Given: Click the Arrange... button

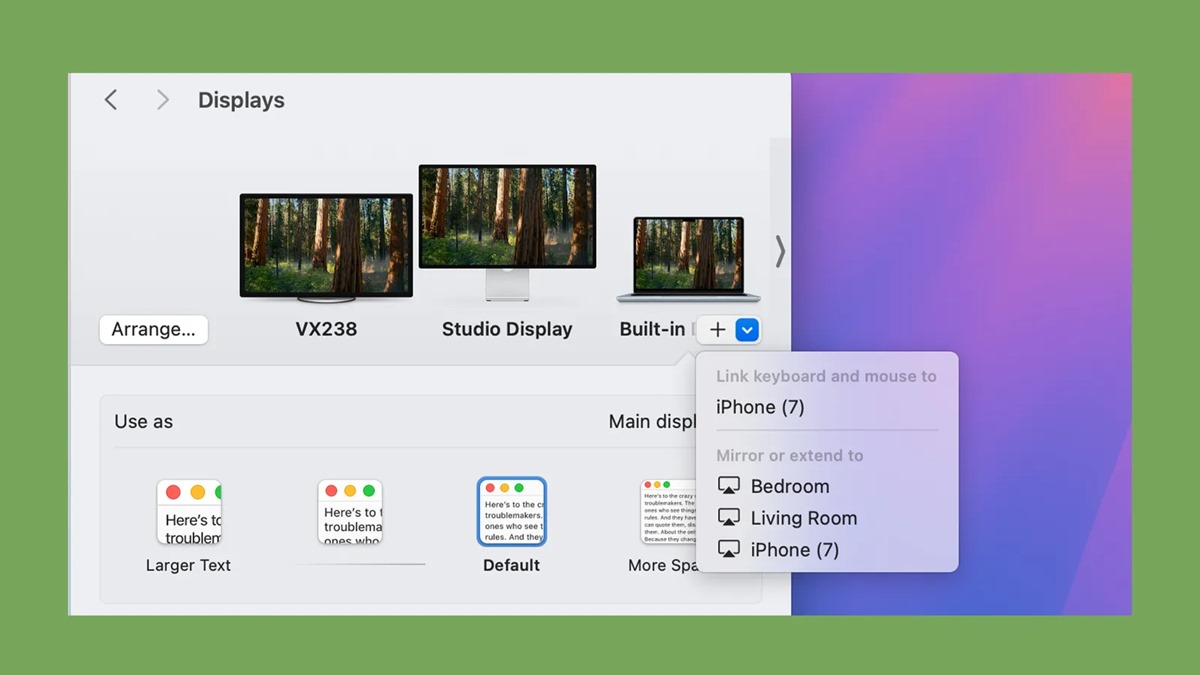Looking at the screenshot, I should tap(153, 330).
